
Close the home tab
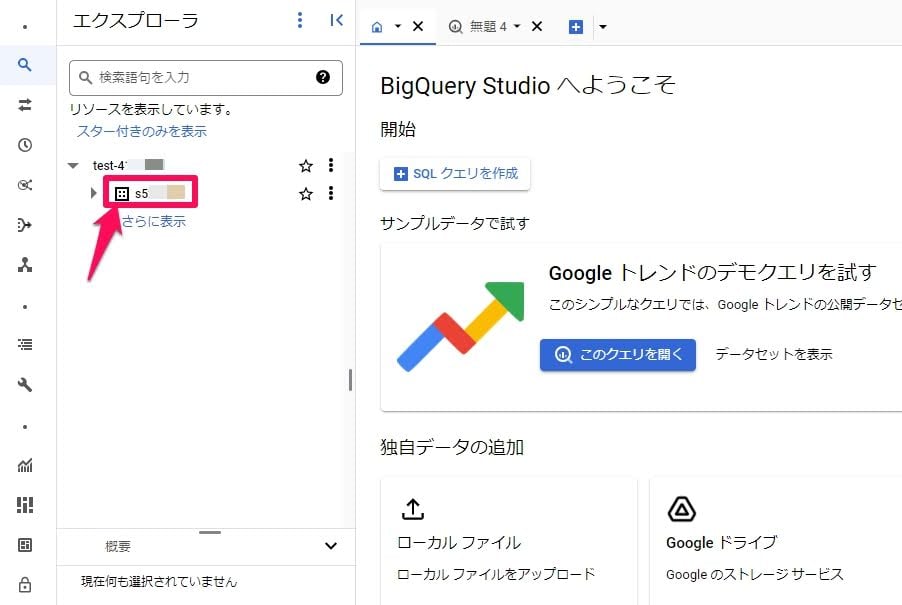(418, 26)
